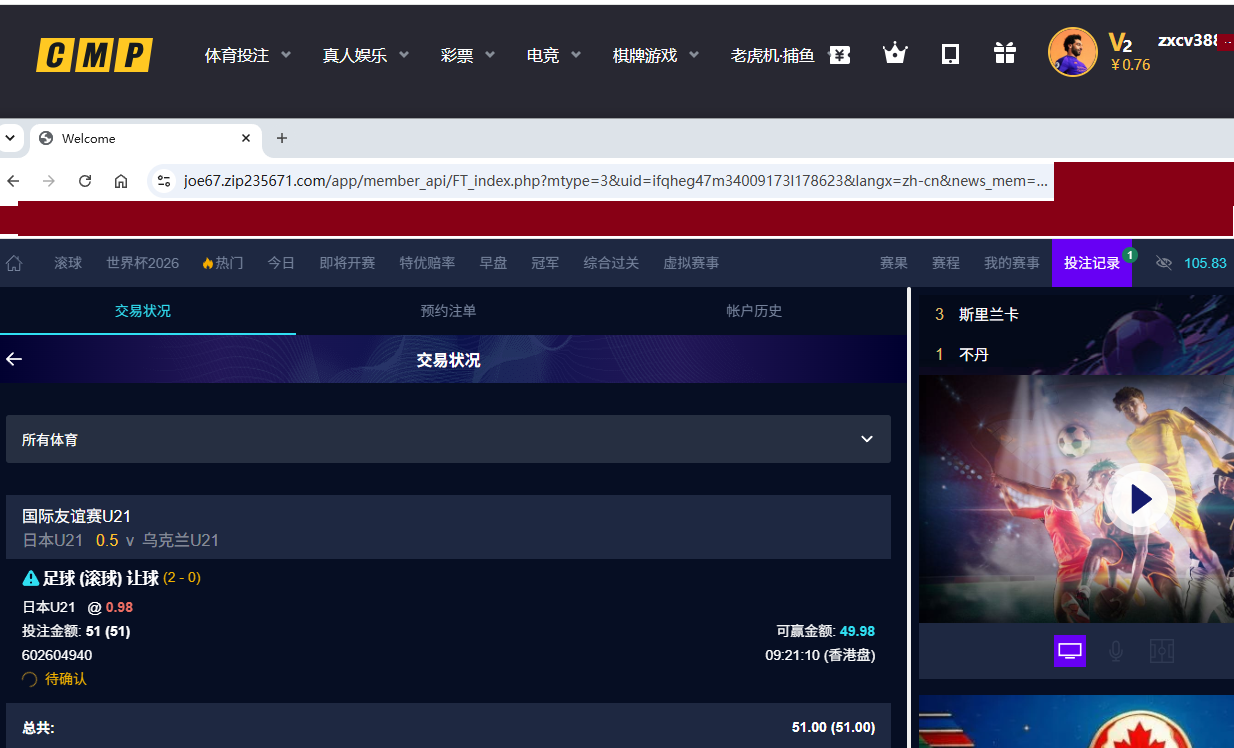Expand the 真人娱乐 dropdown menu
Viewport: 1234px width, 748px height.
click(x=366, y=55)
